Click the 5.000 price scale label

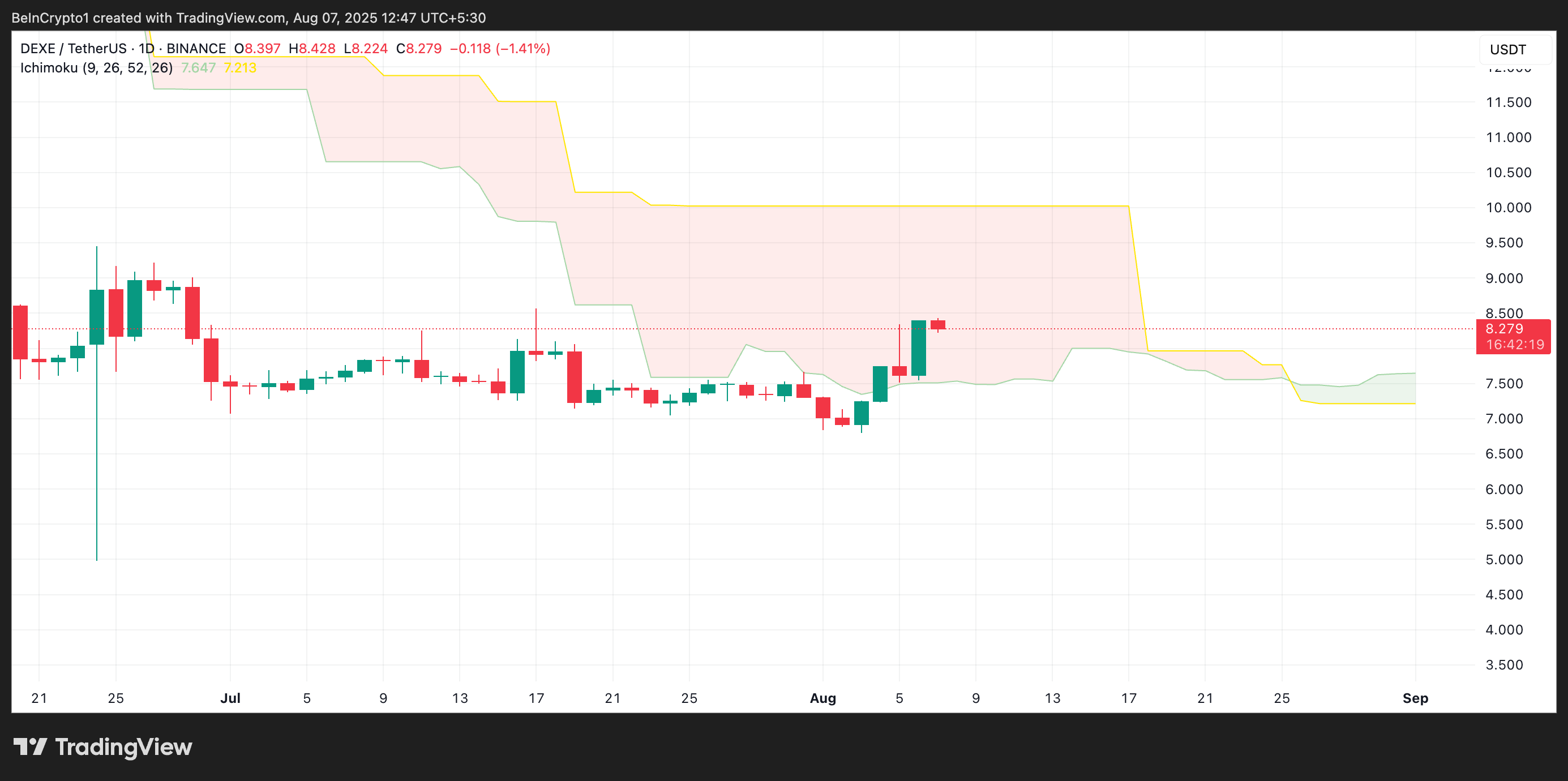(1504, 559)
